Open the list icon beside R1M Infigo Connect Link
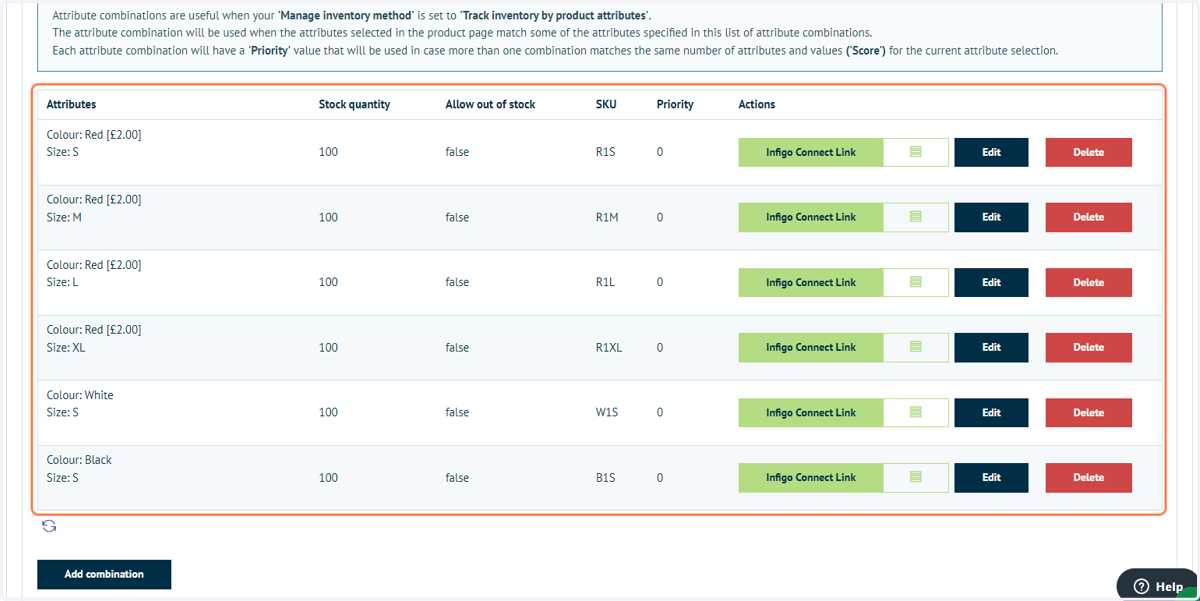The width and height of the screenshot is (1200, 601). [x=916, y=217]
